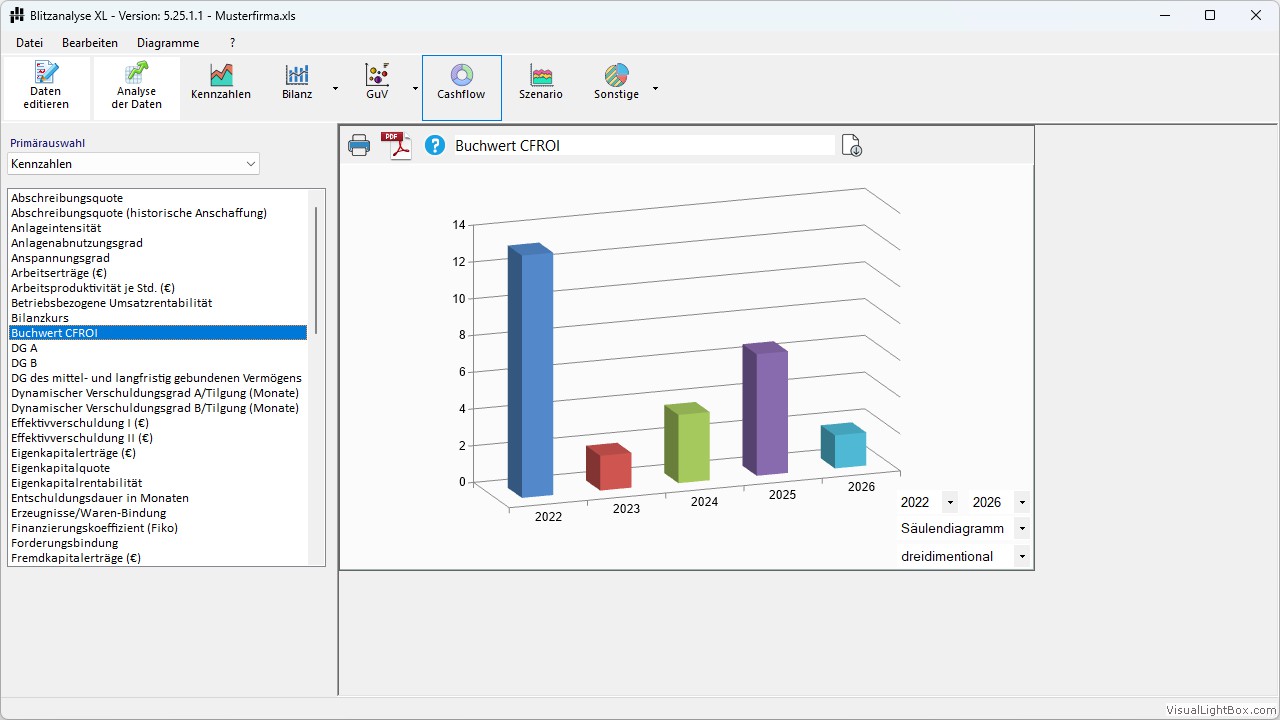This screenshot has height=720, width=1280.
Task: Select Dynamischer Verschuldungsgrad A/Tilgung (Monate)
Action: [x=158, y=393]
